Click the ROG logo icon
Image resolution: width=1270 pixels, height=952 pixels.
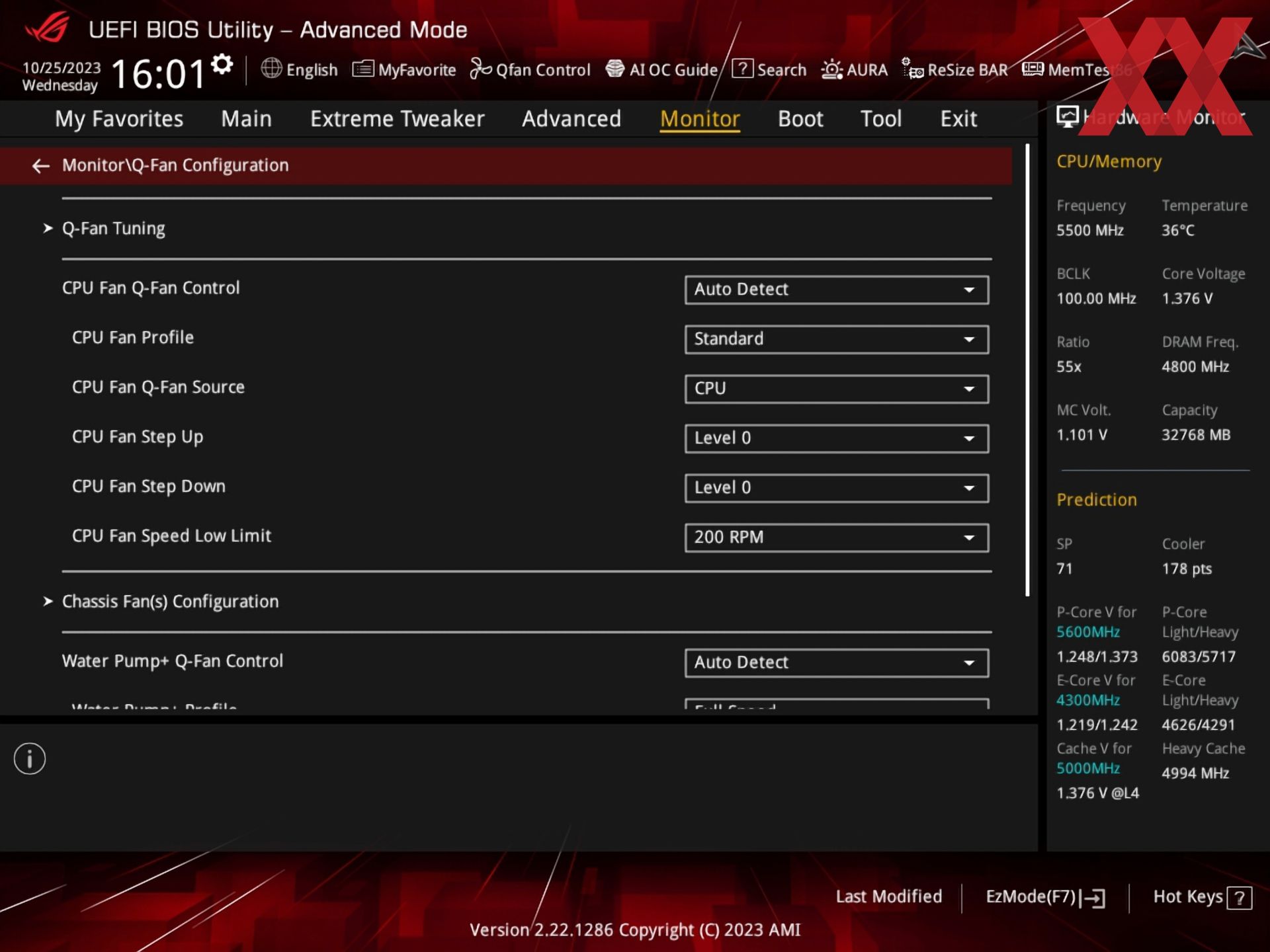tap(48, 28)
